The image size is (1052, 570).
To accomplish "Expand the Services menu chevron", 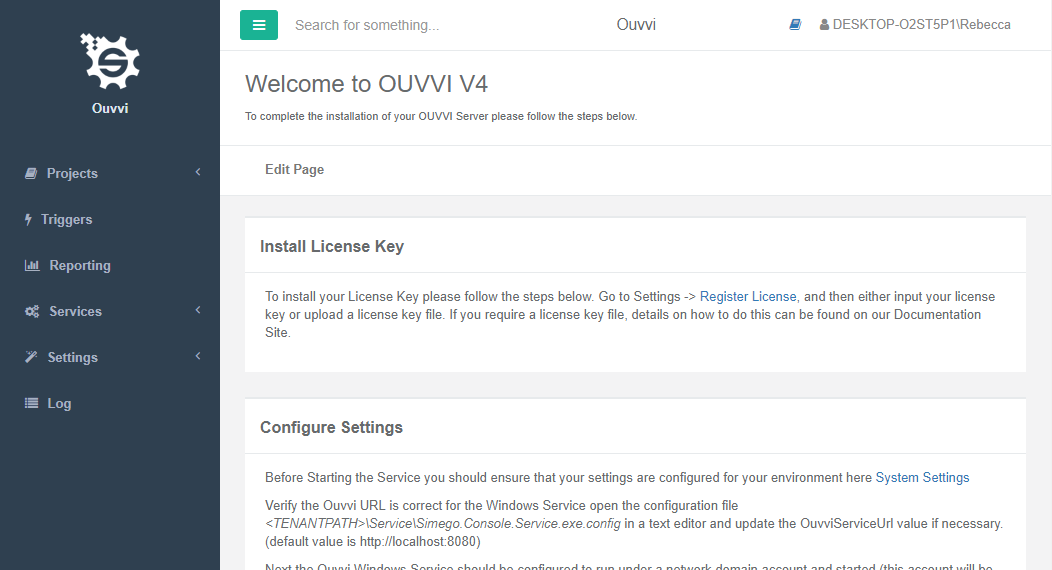I will 198,310.
